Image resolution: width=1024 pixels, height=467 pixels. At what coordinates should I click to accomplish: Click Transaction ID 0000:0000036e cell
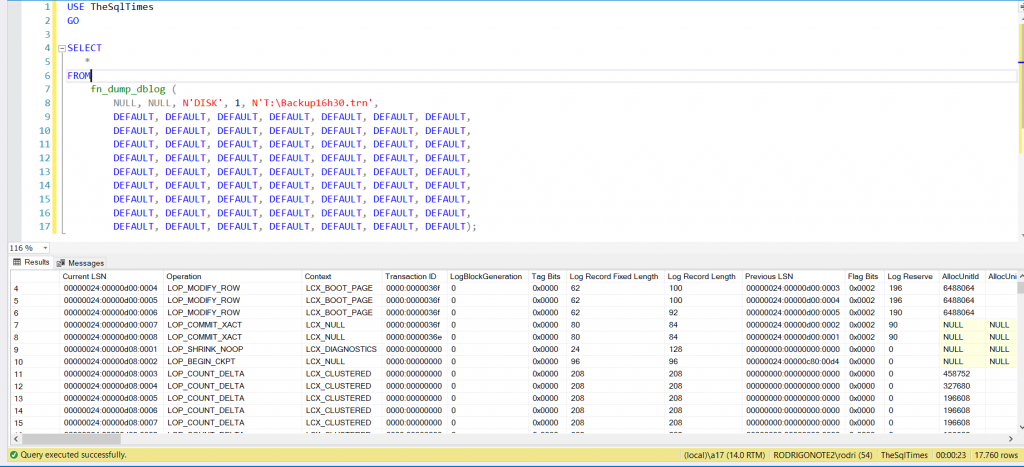(x=415, y=337)
